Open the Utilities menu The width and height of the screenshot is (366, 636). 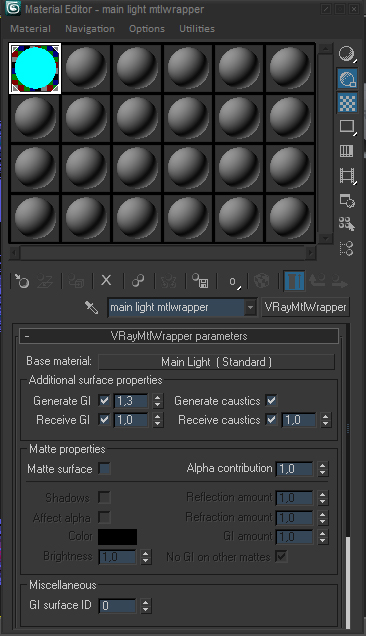[x=197, y=29]
